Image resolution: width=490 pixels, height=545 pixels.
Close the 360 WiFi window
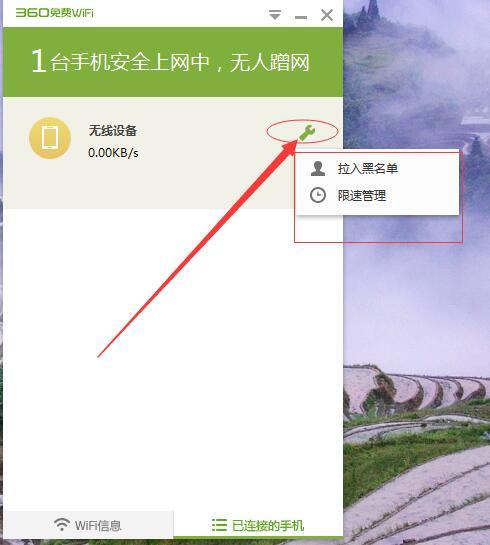click(327, 15)
